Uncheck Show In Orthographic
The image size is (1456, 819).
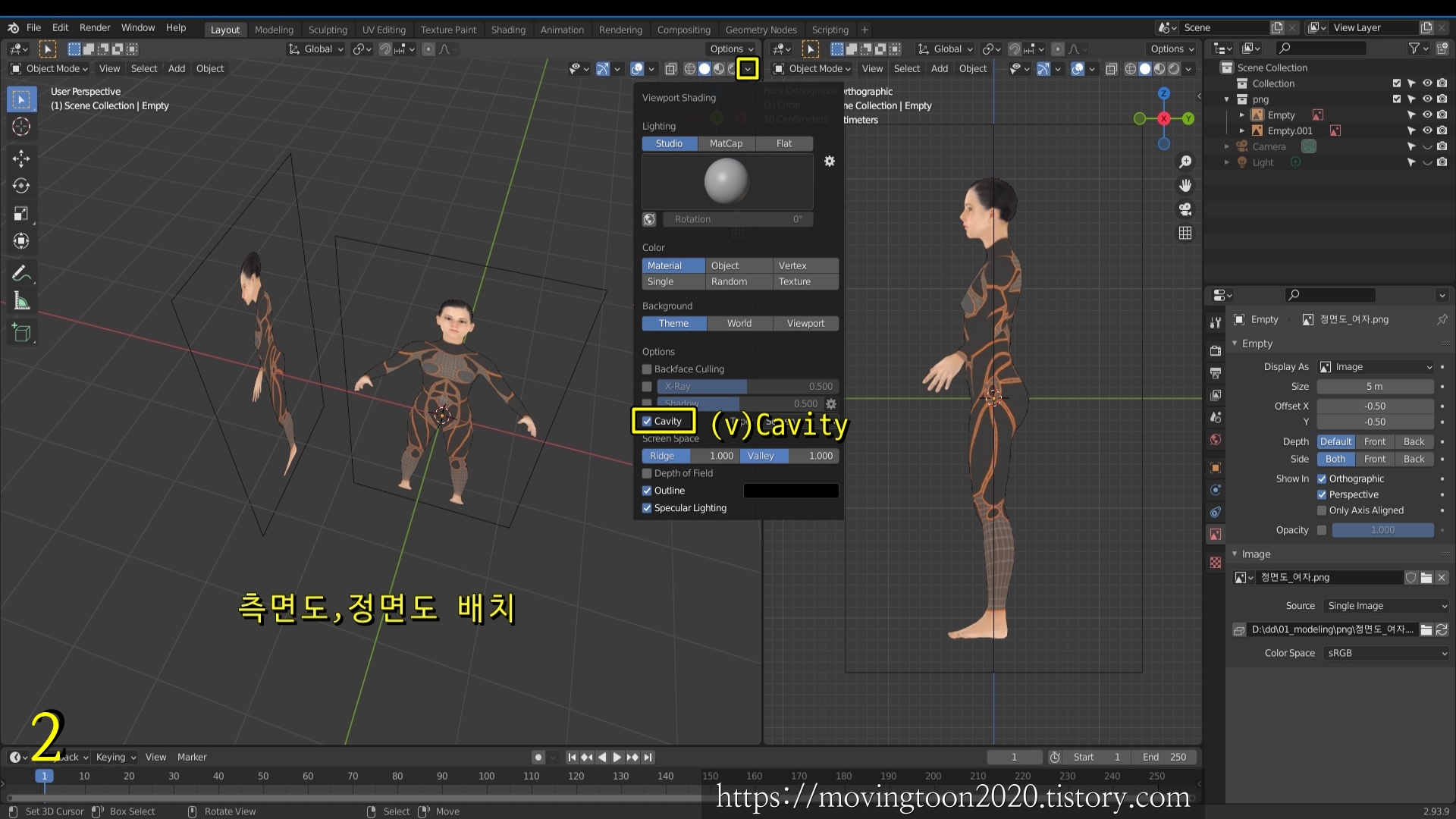(1322, 479)
